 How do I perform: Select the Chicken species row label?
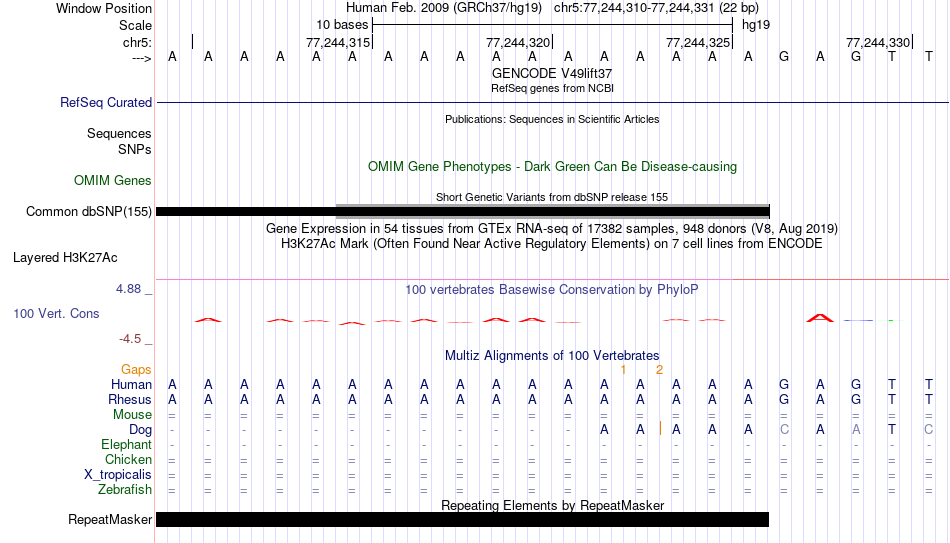click(x=128, y=459)
